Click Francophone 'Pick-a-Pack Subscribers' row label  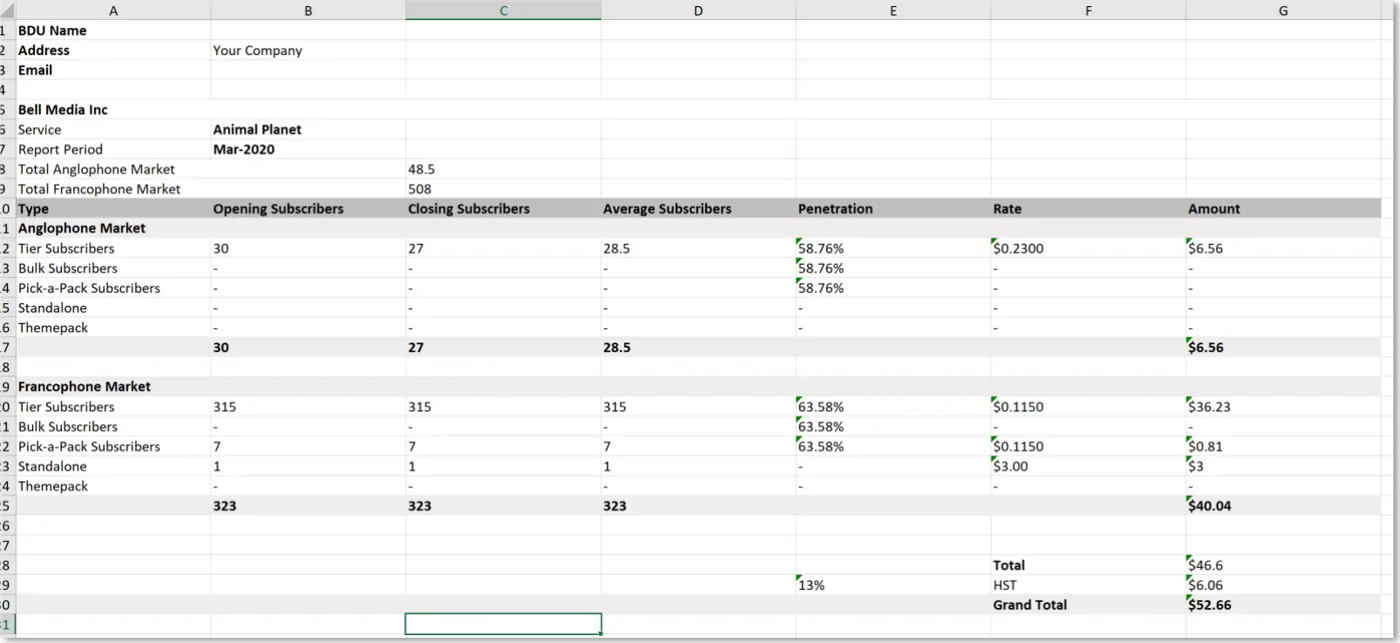click(x=113, y=446)
